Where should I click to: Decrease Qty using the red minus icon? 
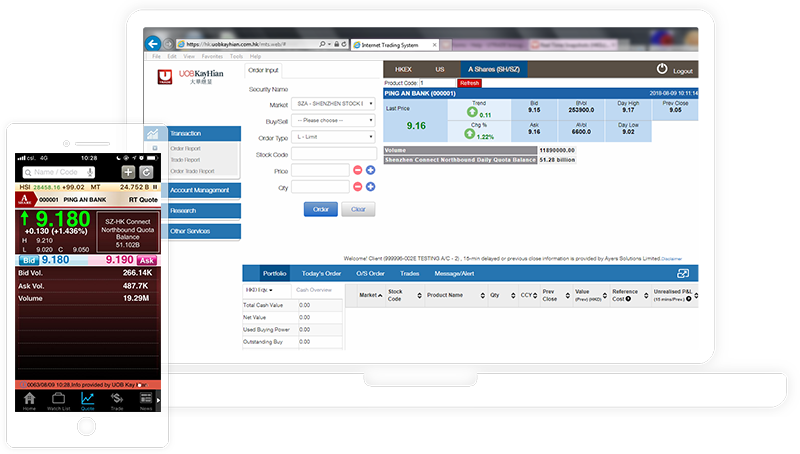click(x=358, y=187)
